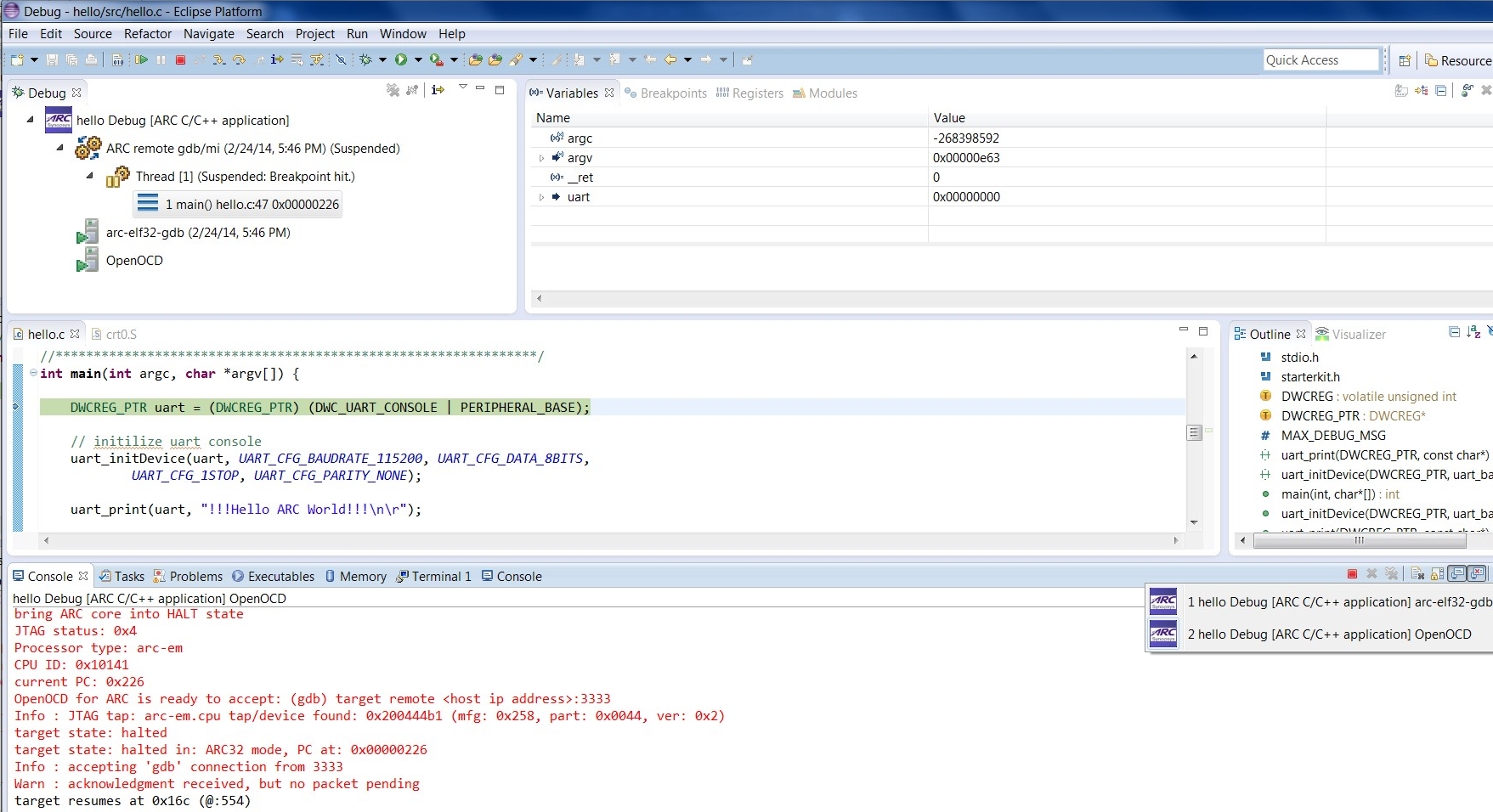Open the External Tools dropdown arrow
The image size is (1493, 812).
[454, 59]
